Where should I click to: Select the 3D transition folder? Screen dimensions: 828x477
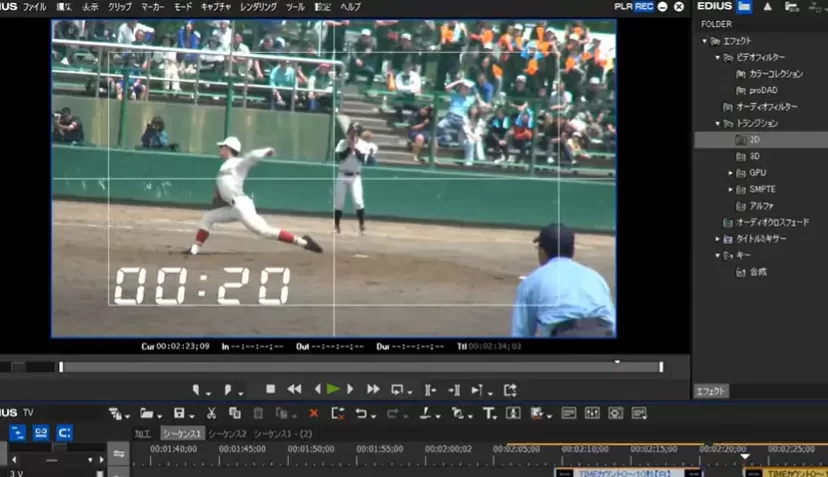click(x=755, y=156)
